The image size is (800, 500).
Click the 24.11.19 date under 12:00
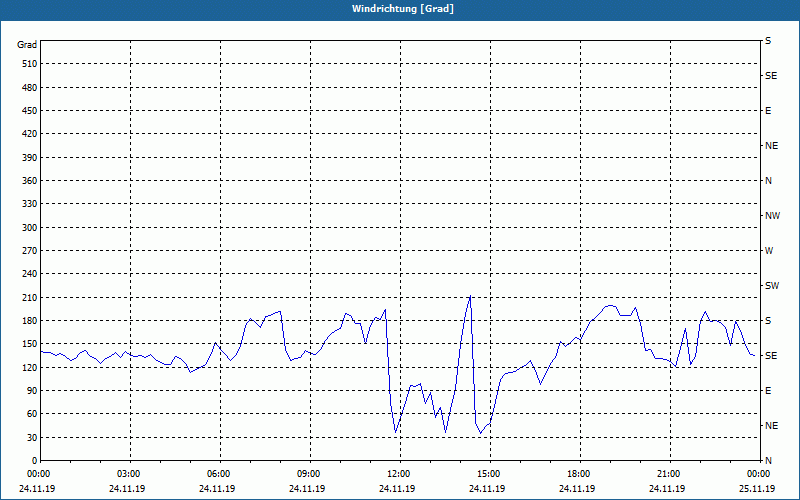pos(397,489)
